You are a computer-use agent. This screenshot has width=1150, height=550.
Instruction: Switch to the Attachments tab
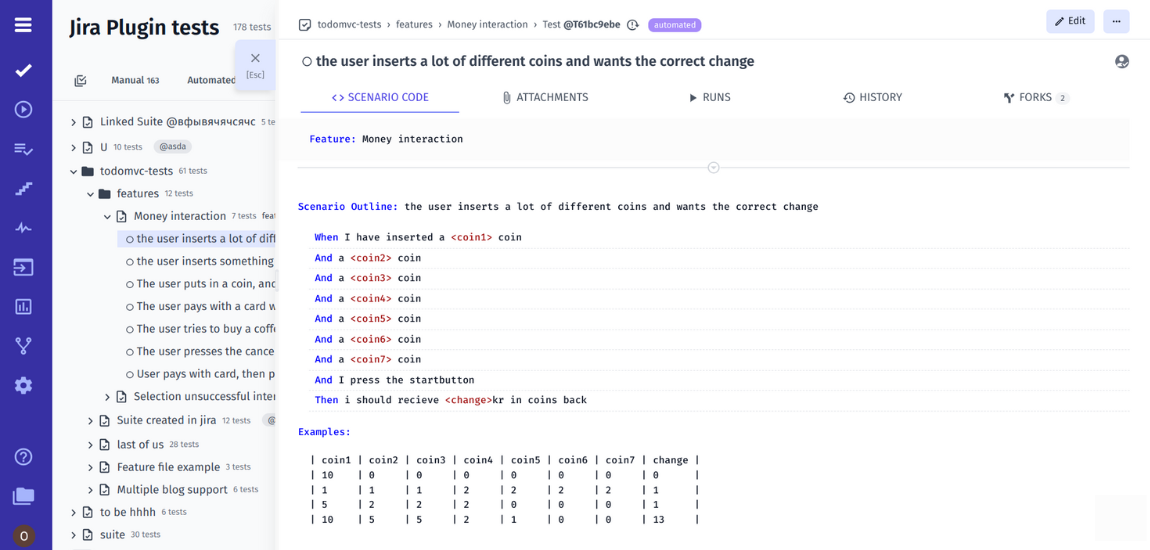click(x=545, y=98)
